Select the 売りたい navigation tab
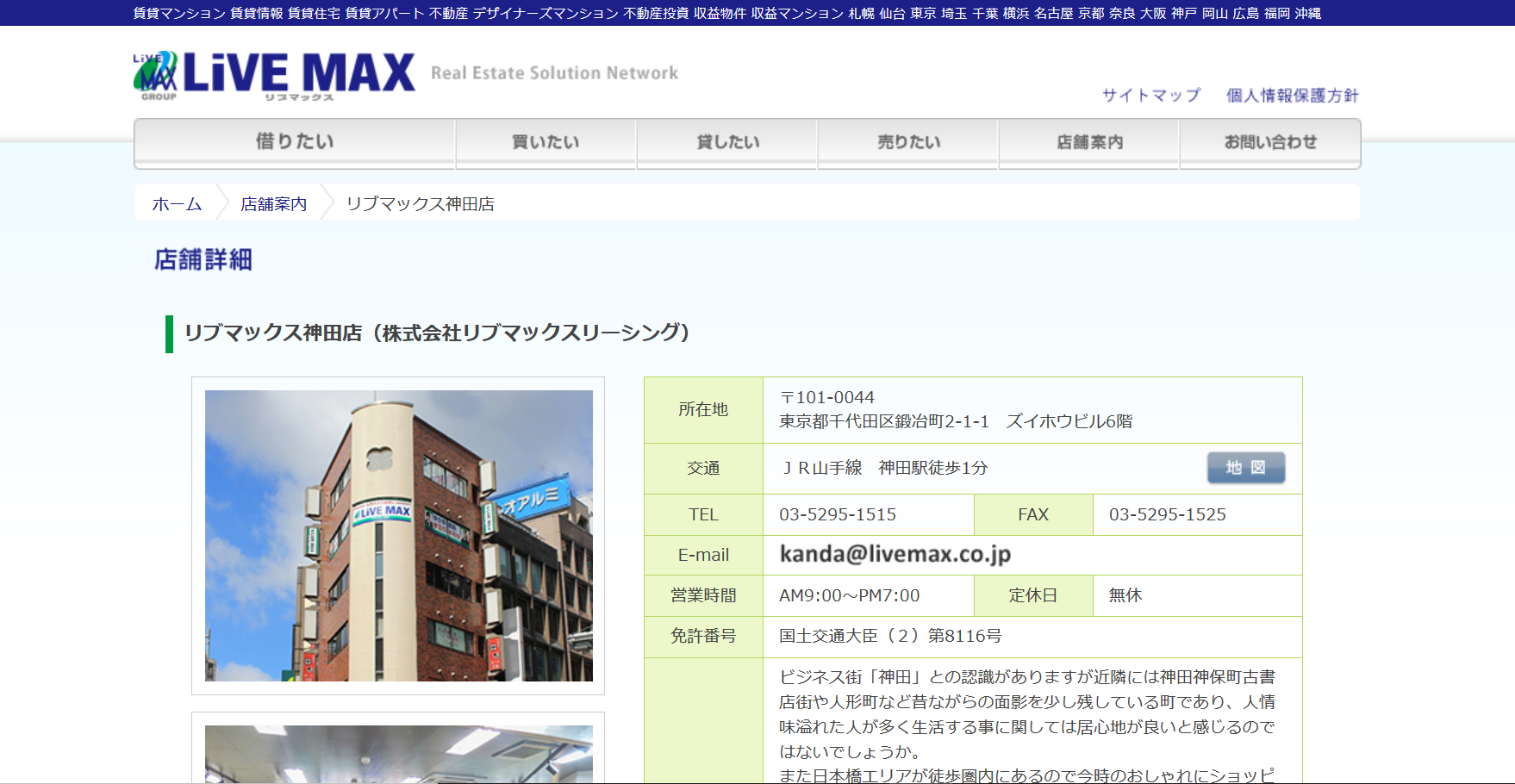Screen dimensions: 1515x784 coord(908,142)
